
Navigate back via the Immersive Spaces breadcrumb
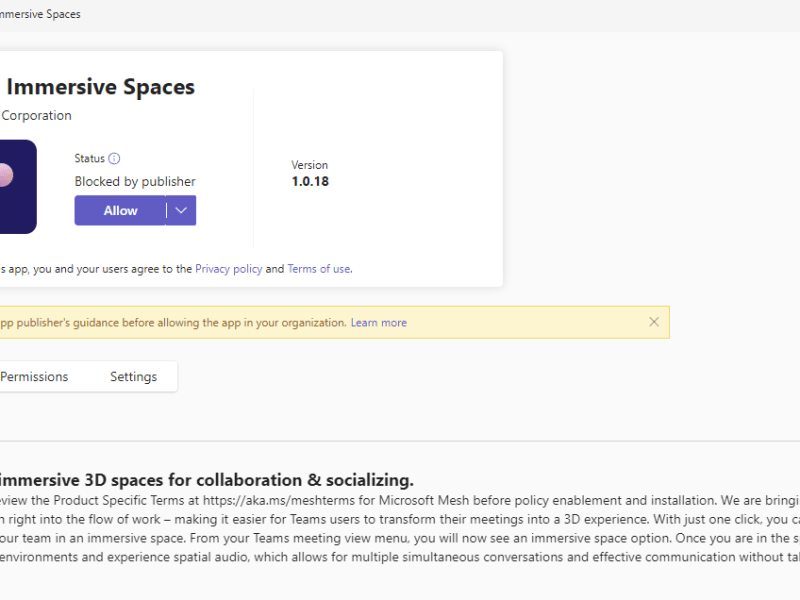(42, 14)
